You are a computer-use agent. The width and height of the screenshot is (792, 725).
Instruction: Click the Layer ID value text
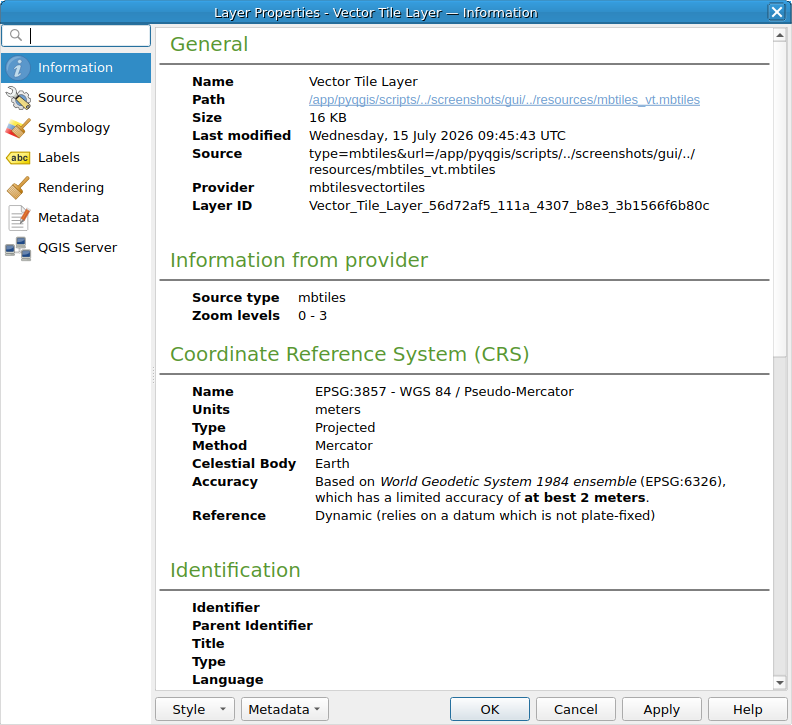coord(509,206)
